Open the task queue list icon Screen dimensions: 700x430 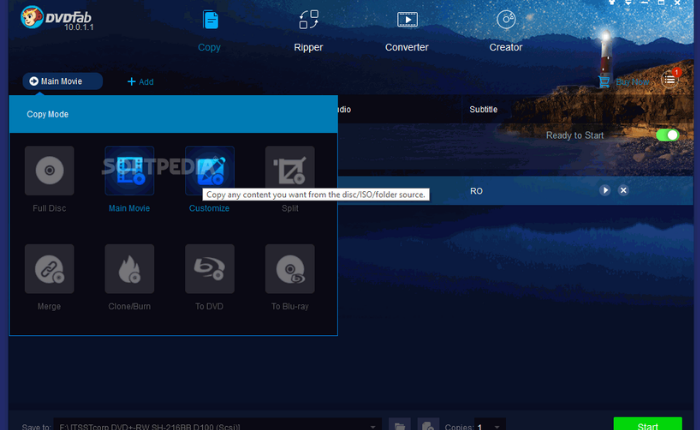coord(670,80)
